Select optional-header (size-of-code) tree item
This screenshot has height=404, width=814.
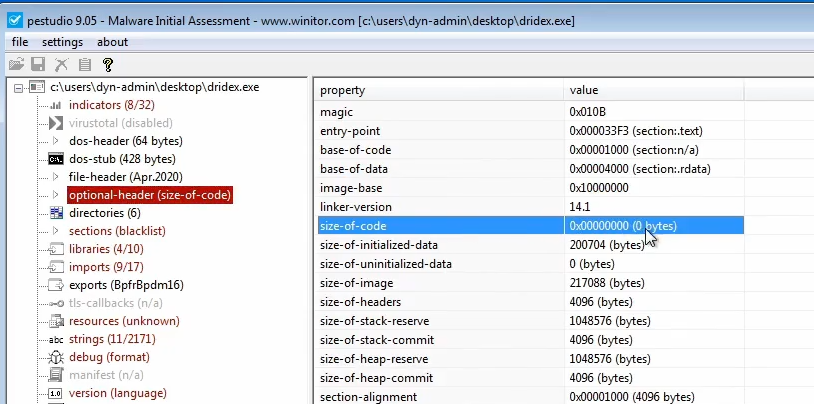coord(150,195)
